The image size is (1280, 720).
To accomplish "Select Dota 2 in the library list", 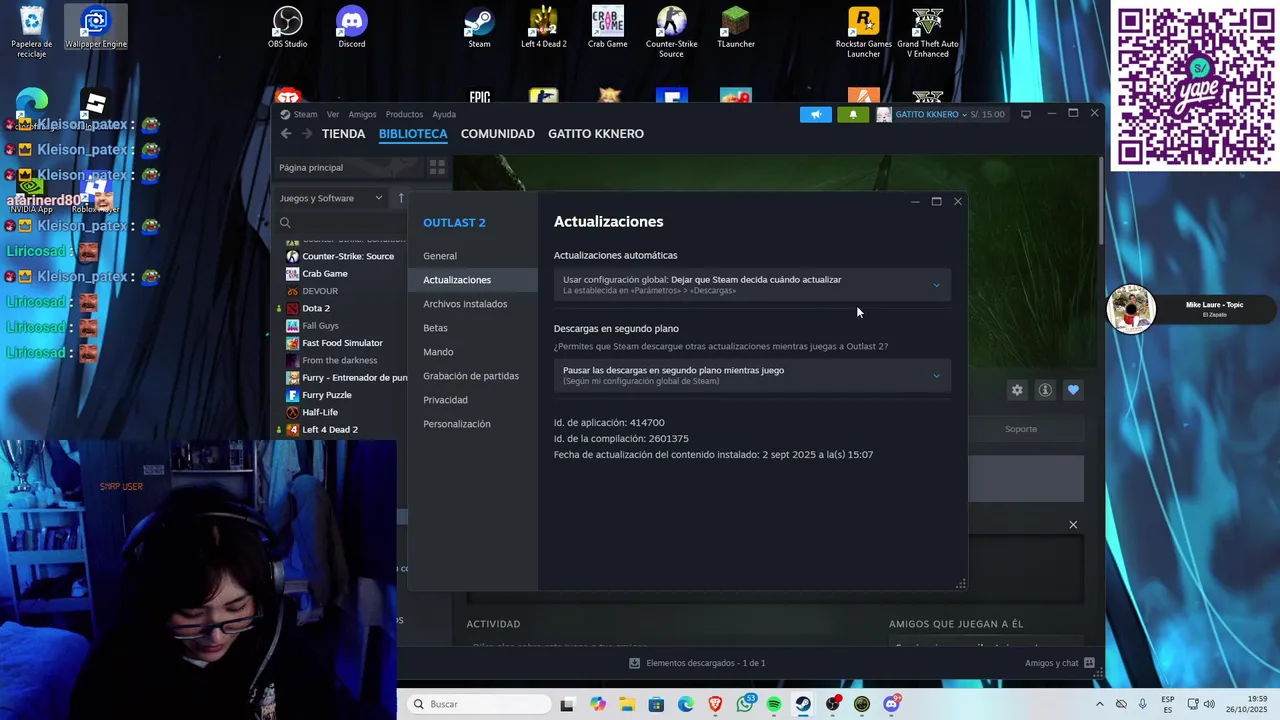I will point(316,308).
